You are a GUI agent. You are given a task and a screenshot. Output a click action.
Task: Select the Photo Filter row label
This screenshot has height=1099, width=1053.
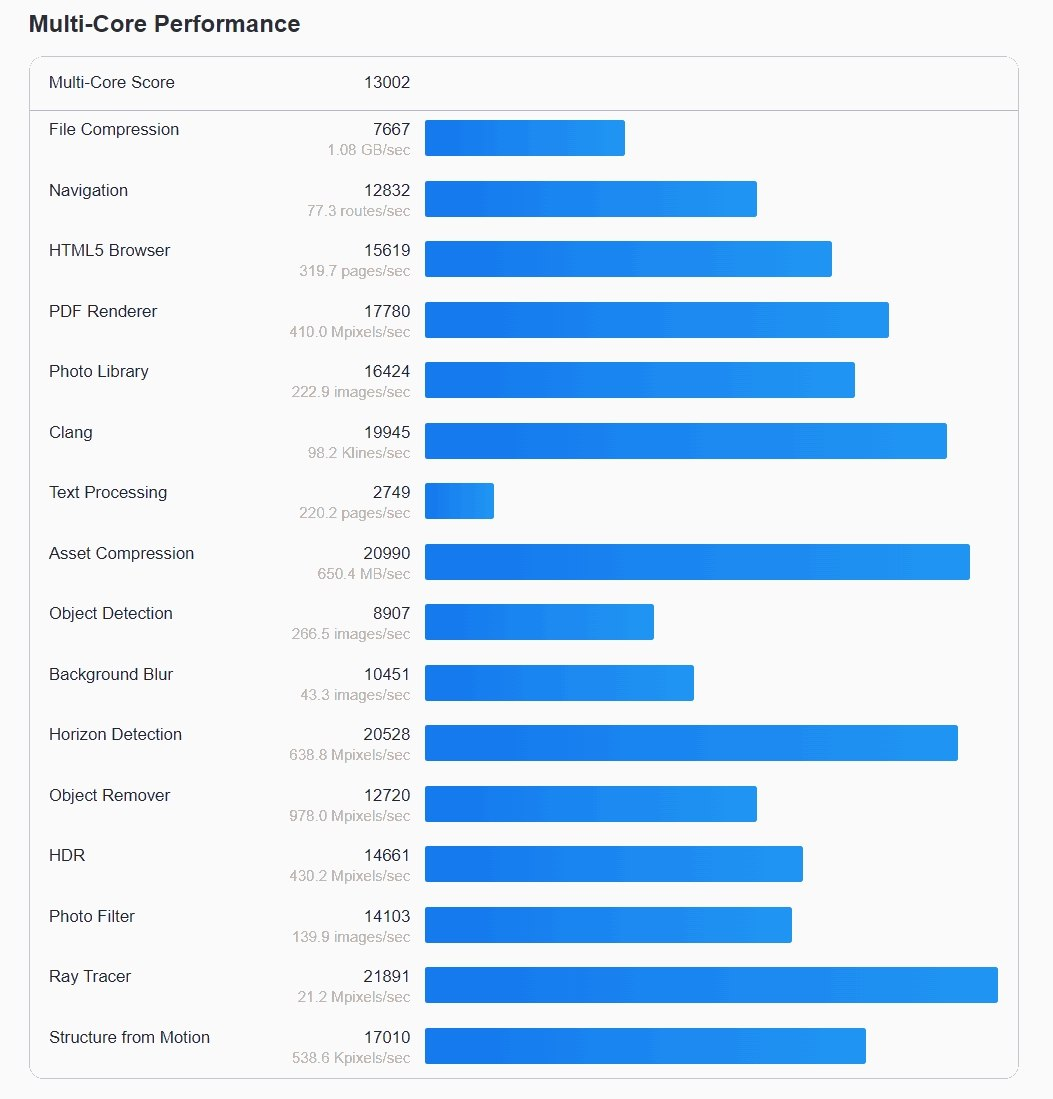92,917
